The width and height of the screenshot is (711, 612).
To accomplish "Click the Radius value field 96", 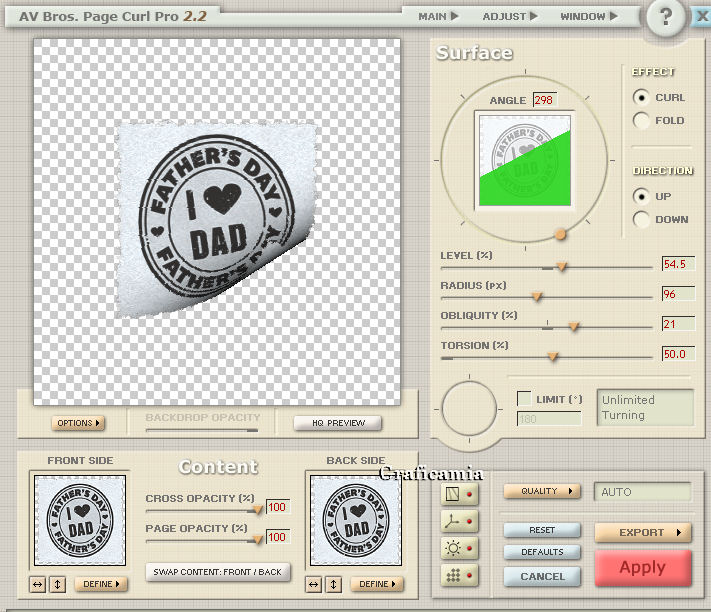I will (x=678, y=294).
